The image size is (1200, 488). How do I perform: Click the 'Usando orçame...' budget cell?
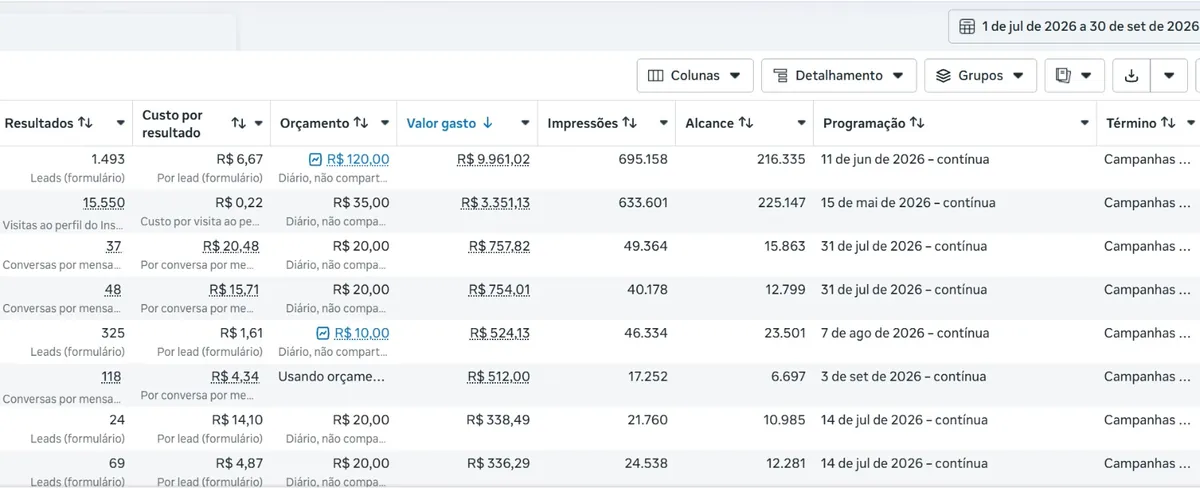click(331, 376)
